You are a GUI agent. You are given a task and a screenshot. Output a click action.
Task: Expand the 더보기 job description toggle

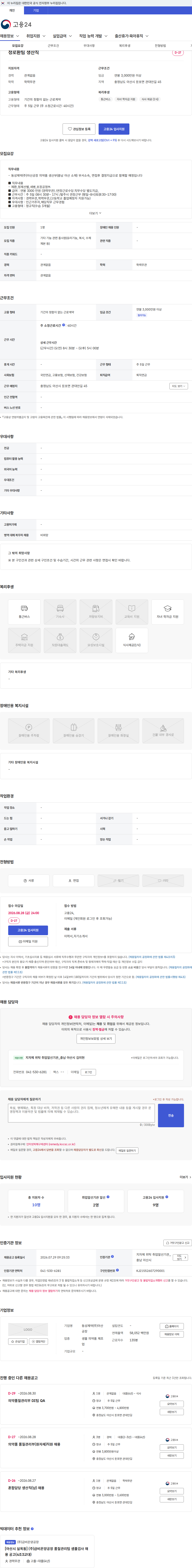click(95, 213)
